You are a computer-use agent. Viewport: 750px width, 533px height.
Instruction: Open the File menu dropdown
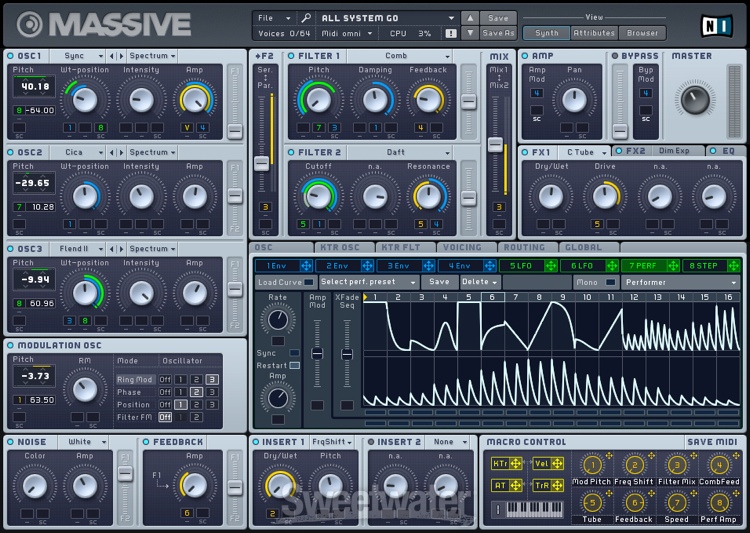[274, 18]
